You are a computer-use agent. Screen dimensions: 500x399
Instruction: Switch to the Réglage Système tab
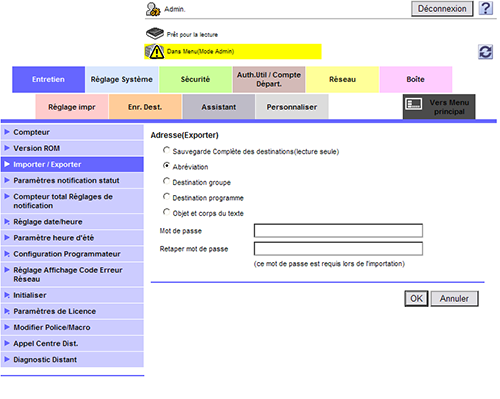(122, 79)
